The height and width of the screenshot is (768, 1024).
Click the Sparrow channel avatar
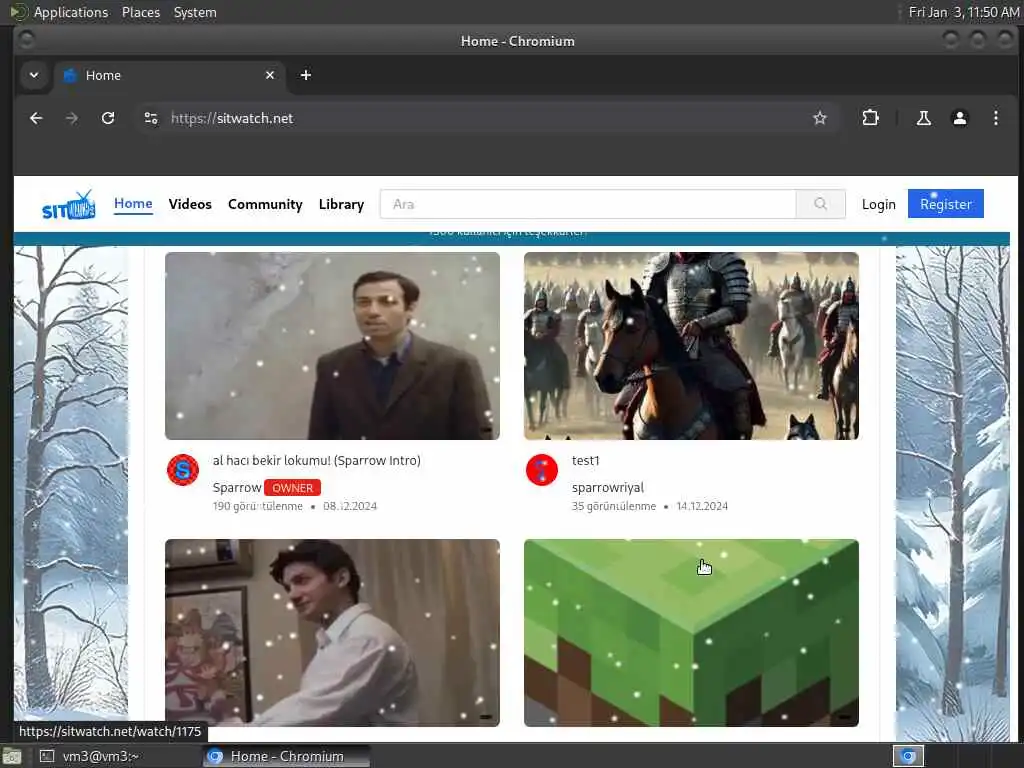tap(183, 470)
